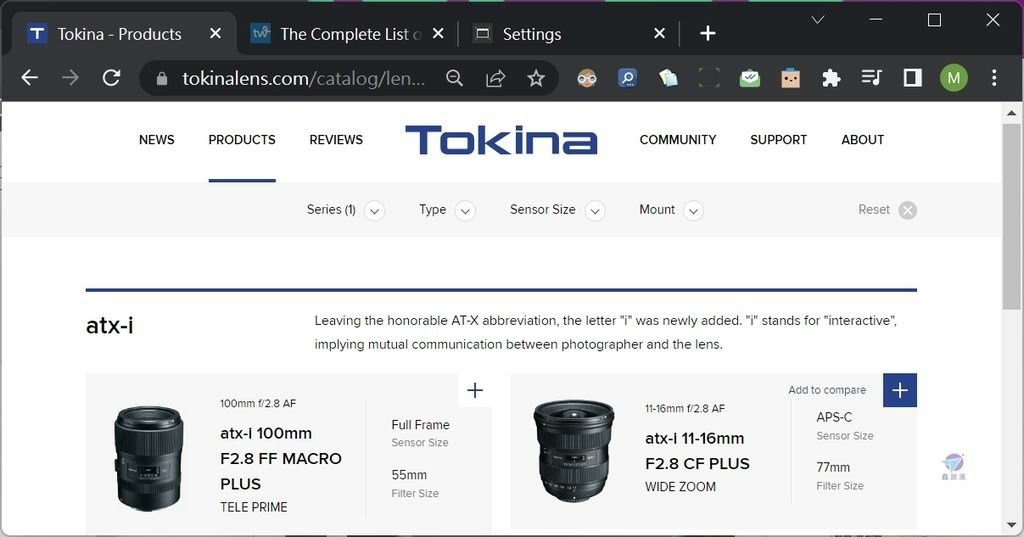Viewport: 1024px width, 537px height.
Task: Open Chrome's three-dot menu
Action: (994, 78)
